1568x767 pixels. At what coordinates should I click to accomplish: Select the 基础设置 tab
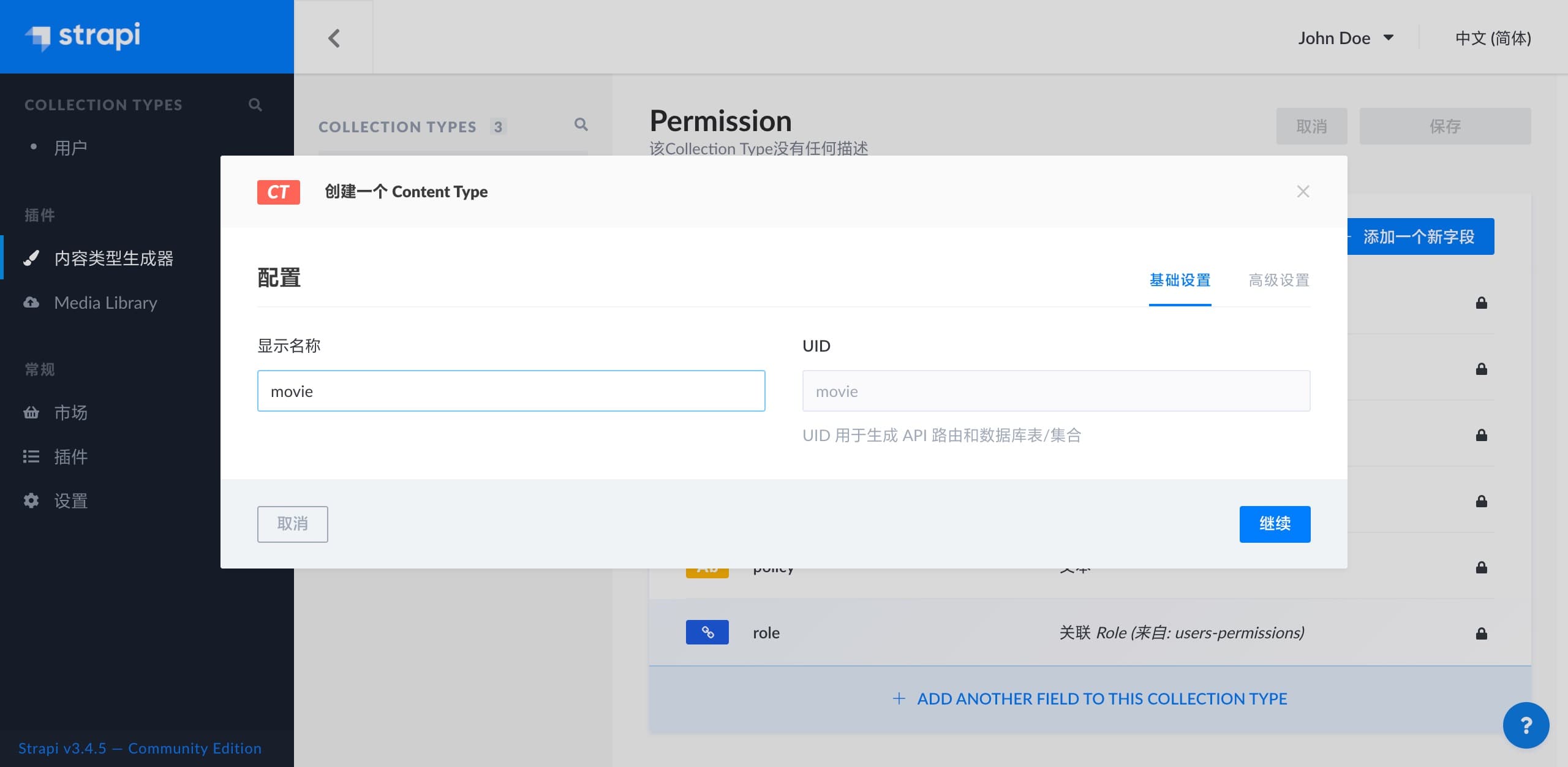tap(1180, 281)
